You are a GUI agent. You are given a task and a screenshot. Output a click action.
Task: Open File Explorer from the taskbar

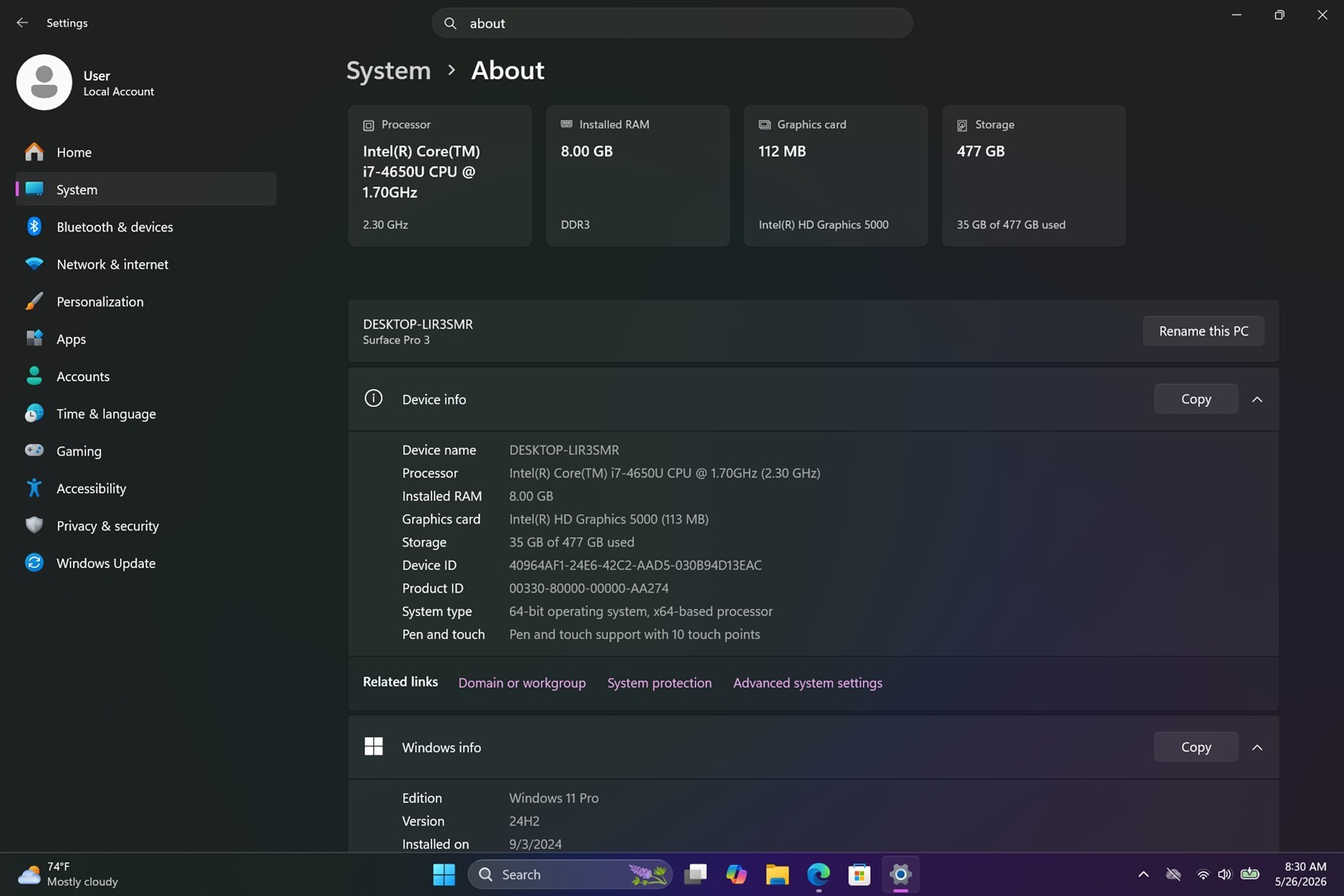pyautogui.click(x=777, y=875)
